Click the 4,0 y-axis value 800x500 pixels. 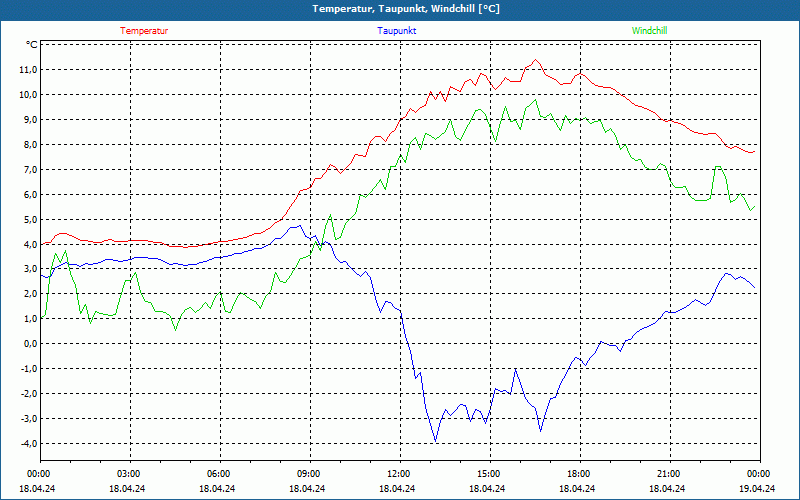[x=30, y=244]
